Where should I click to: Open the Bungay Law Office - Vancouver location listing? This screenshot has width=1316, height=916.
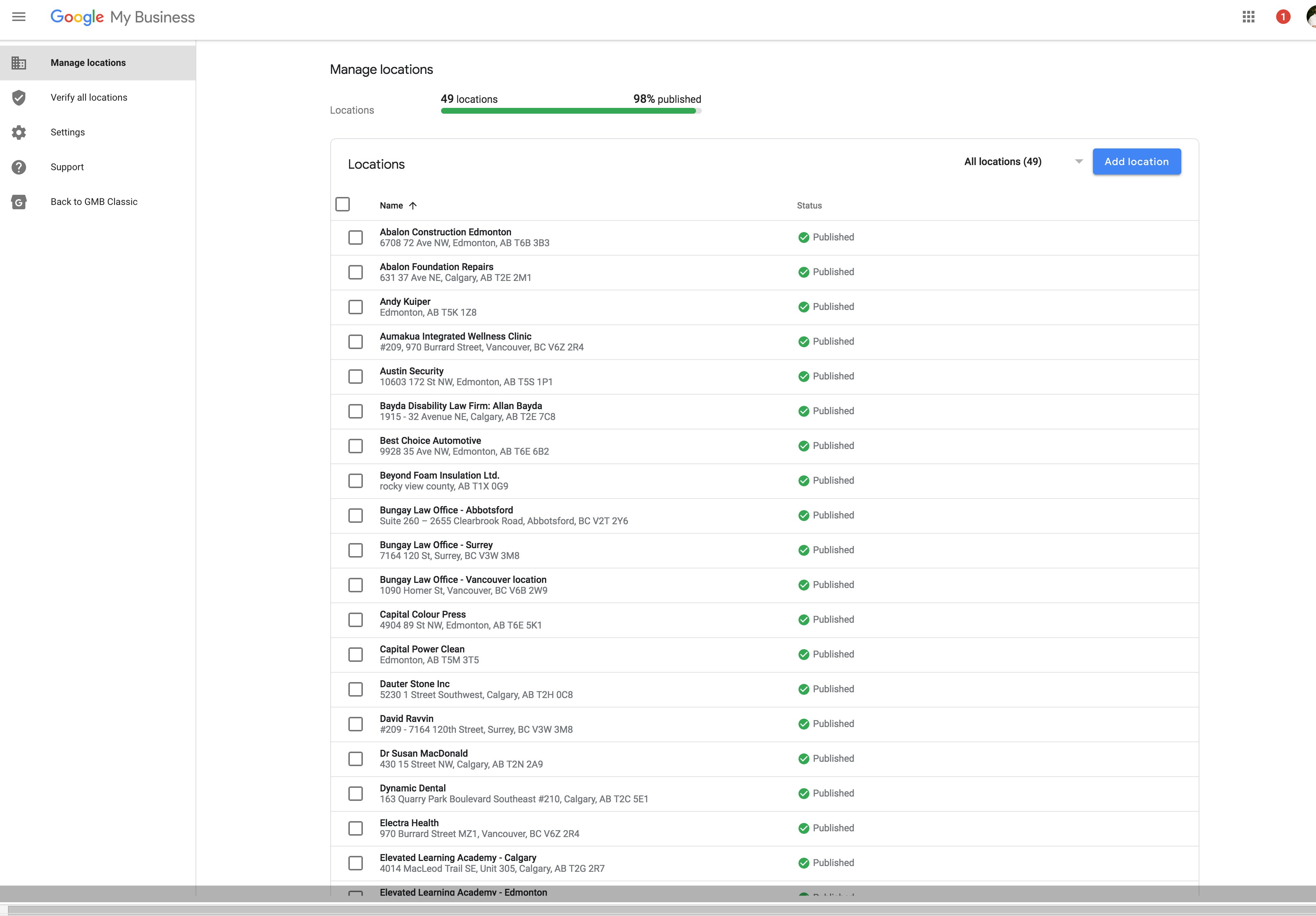(463, 580)
